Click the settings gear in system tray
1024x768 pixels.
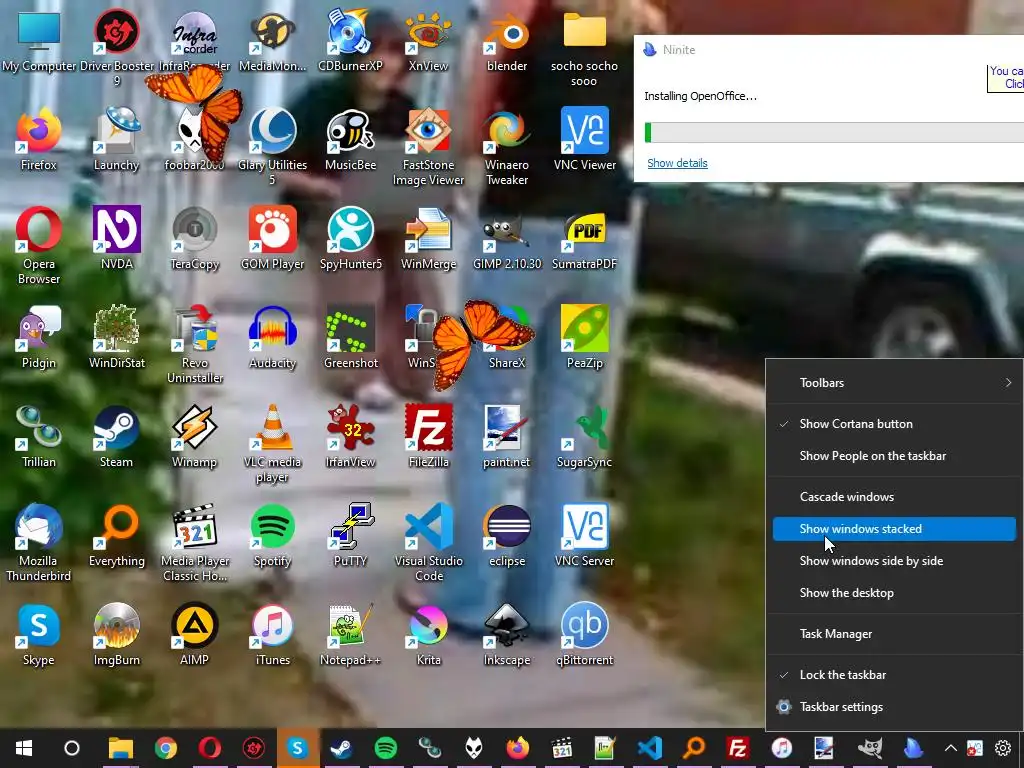click(1003, 748)
